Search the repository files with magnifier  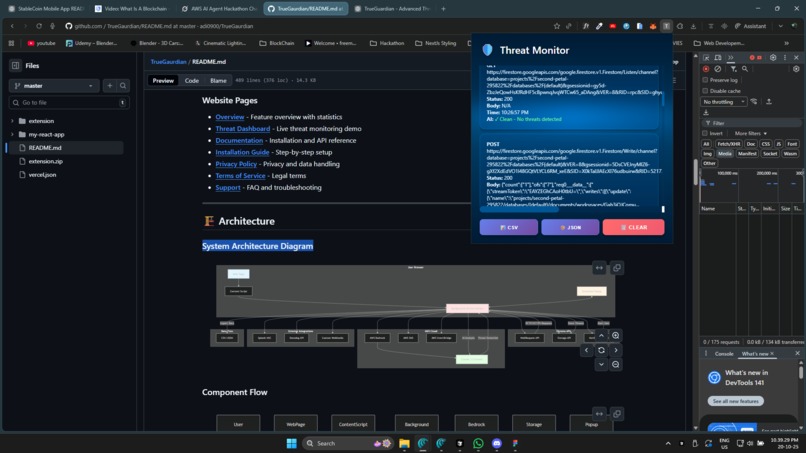(x=123, y=86)
